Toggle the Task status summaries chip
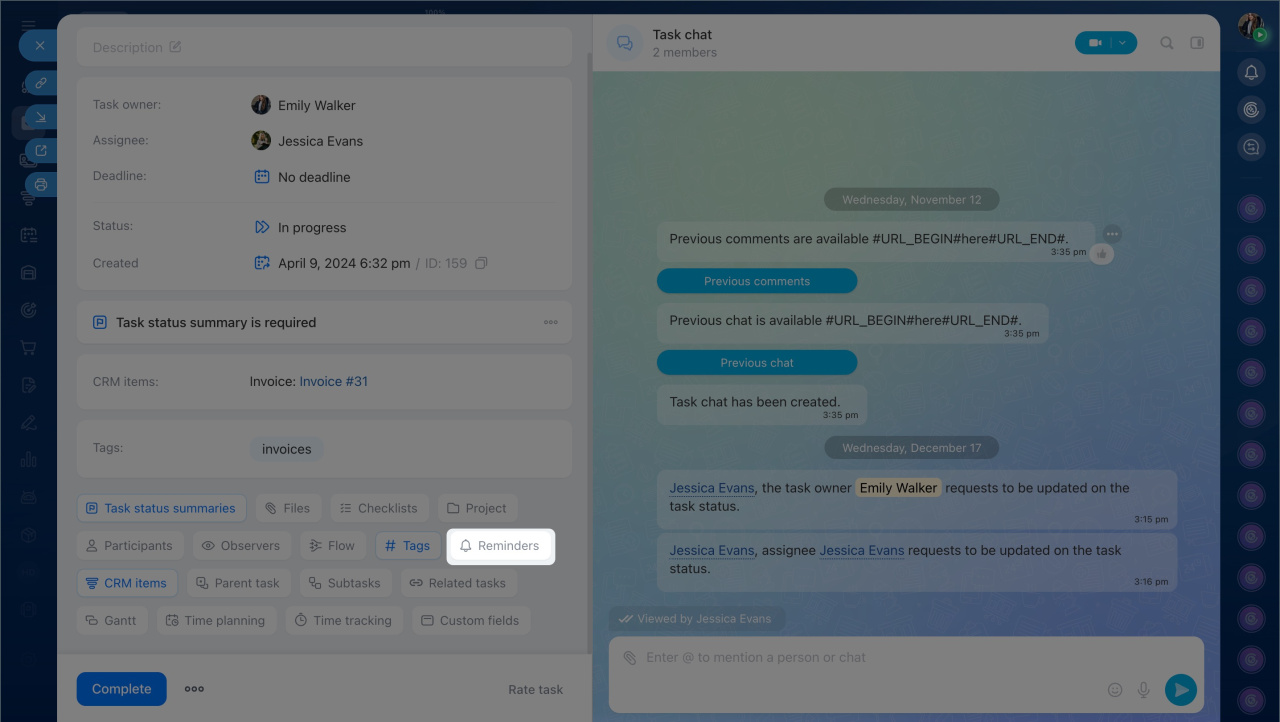 coord(161,508)
